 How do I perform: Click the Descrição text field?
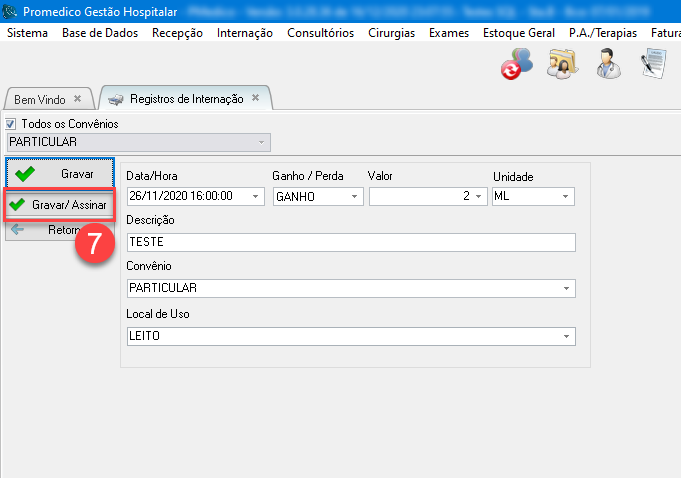(x=351, y=242)
